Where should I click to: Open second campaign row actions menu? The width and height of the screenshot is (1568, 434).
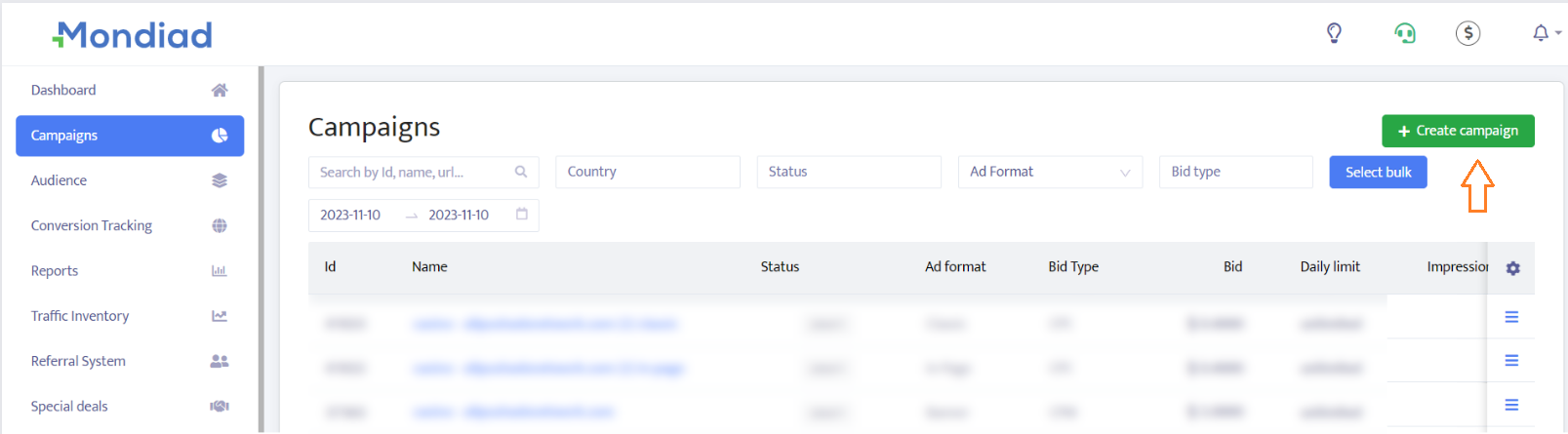[1511, 361]
